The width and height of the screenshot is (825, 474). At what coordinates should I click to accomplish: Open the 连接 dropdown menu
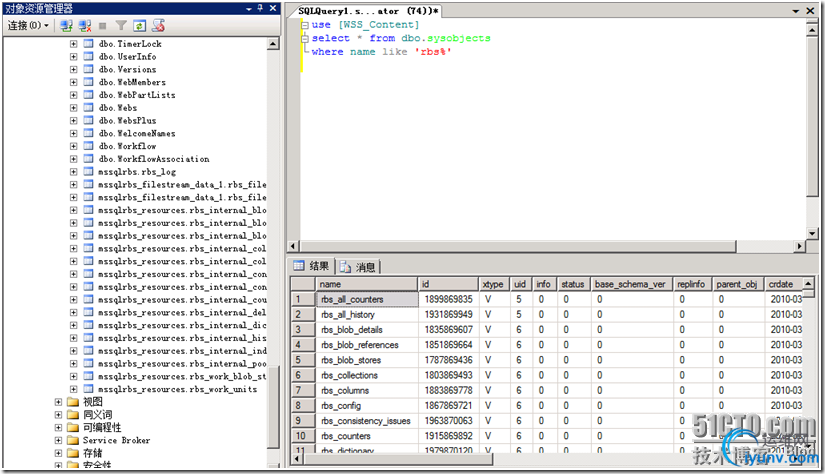26,25
